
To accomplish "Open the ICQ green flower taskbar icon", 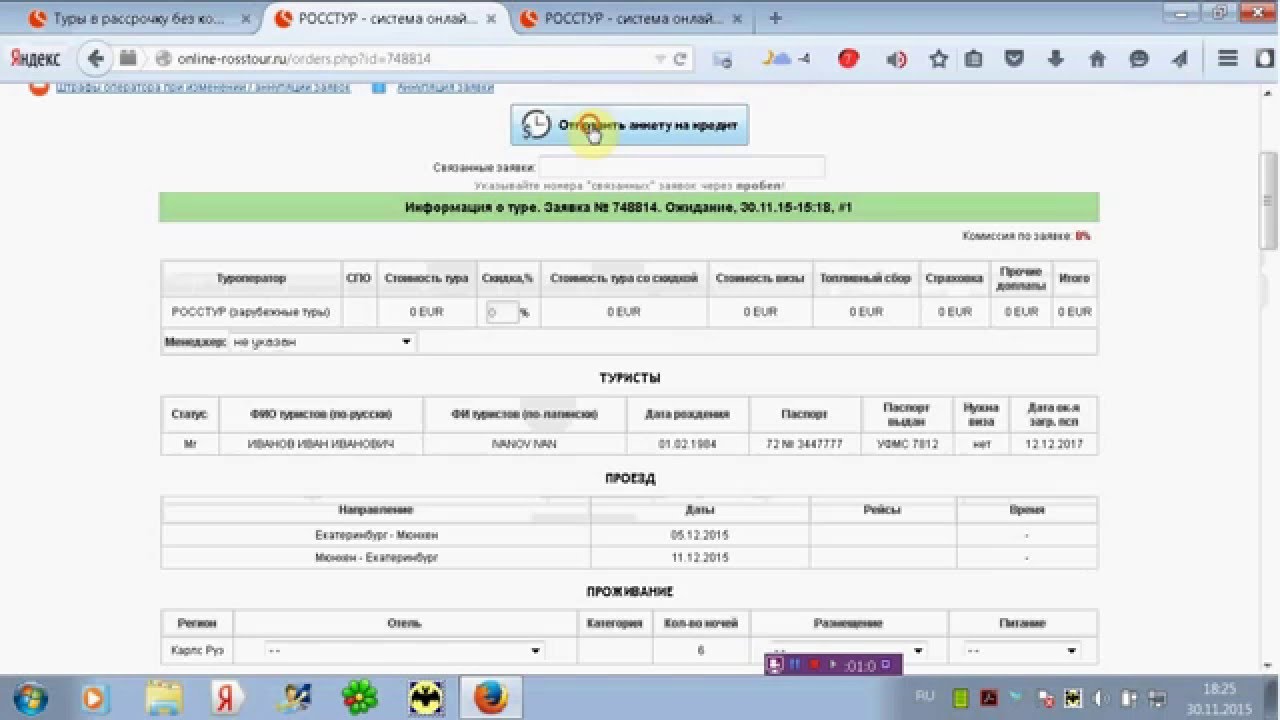I will (359, 697).
